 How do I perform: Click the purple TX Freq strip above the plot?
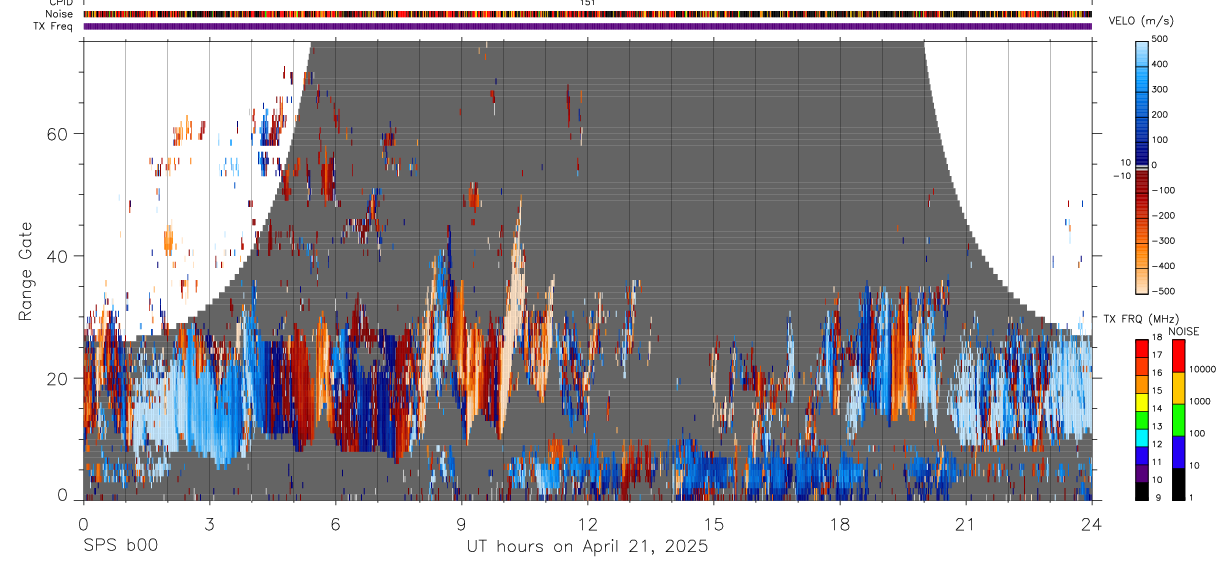[x=587, y=26]
